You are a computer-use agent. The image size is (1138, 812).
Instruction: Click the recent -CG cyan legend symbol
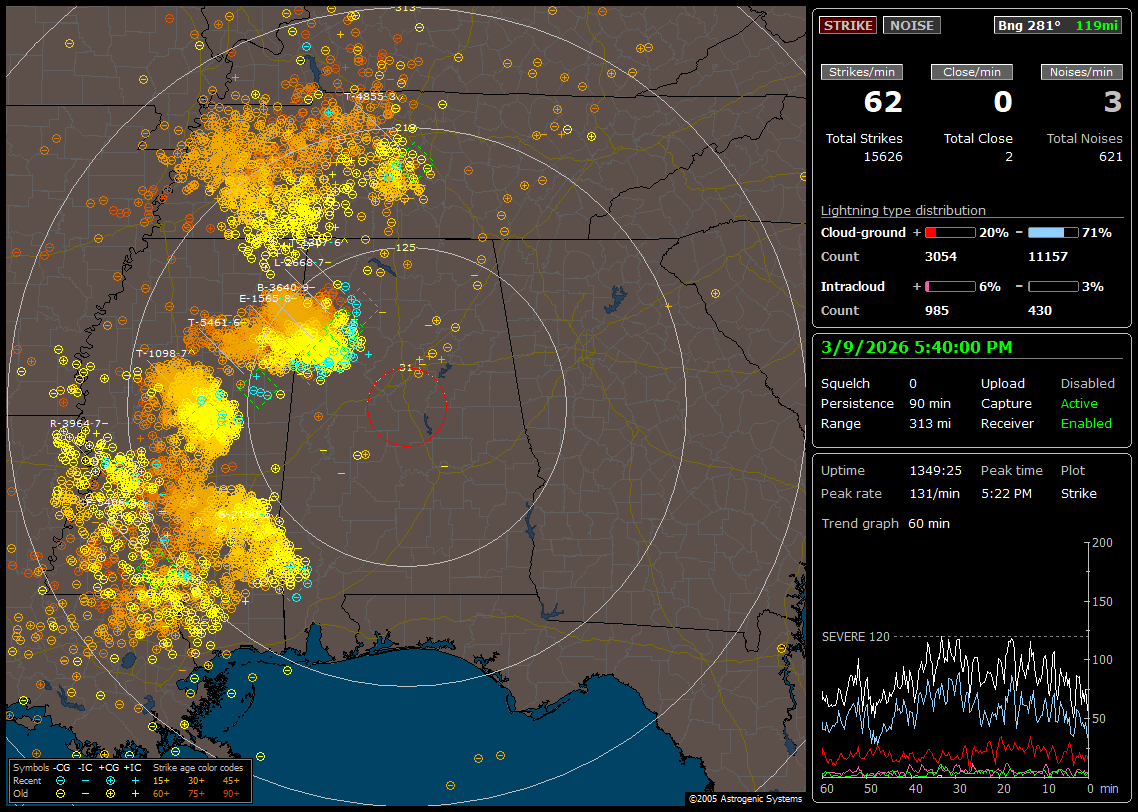tap(61, 780)
